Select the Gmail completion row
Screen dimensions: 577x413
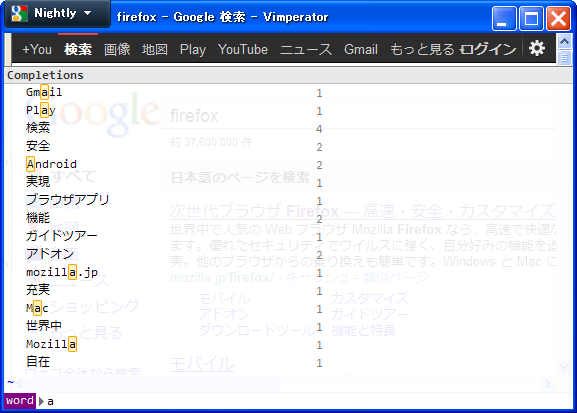[x=288, y=92]
